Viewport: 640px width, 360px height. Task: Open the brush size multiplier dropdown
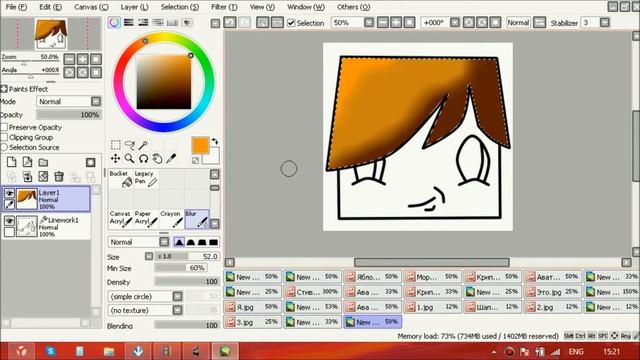[149, 256]
